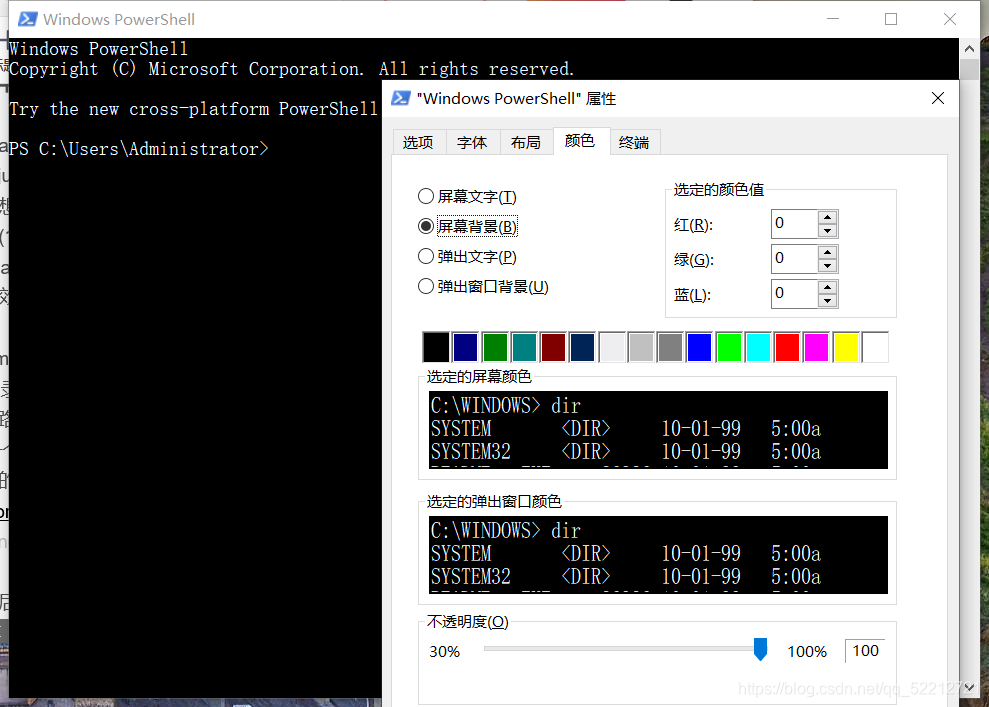Select the yellow color swatch
Viewport: 989px width, 707px height.
(x=845, y=346)
